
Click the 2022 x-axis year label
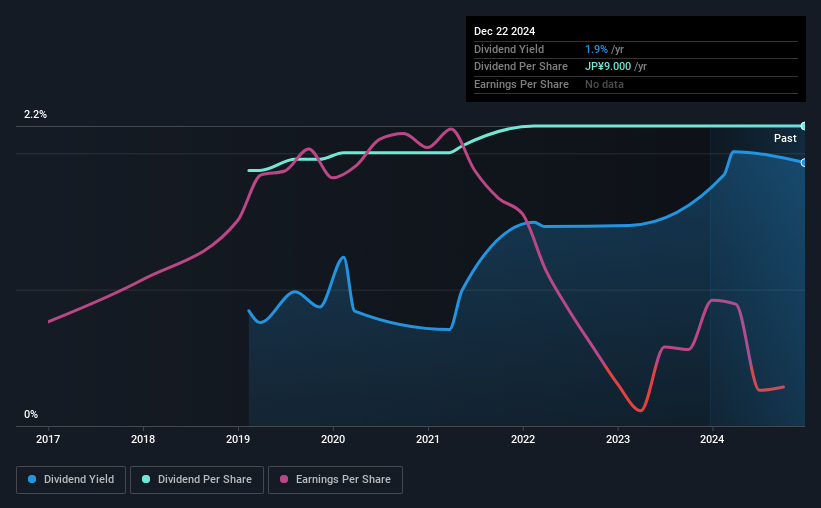coord(523,439)
